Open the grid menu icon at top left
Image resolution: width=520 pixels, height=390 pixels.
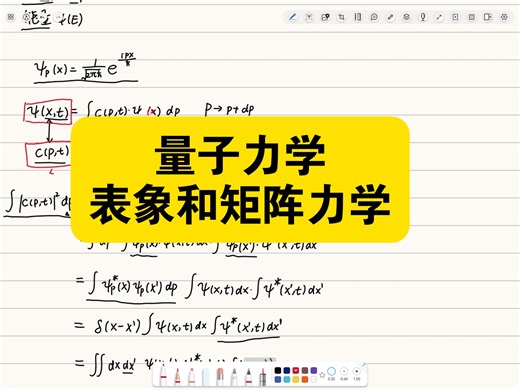click(11, 17)
